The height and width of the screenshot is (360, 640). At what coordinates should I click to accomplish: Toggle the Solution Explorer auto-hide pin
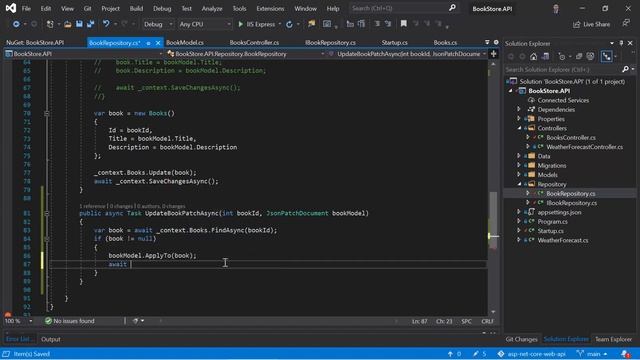pos(621,43)
